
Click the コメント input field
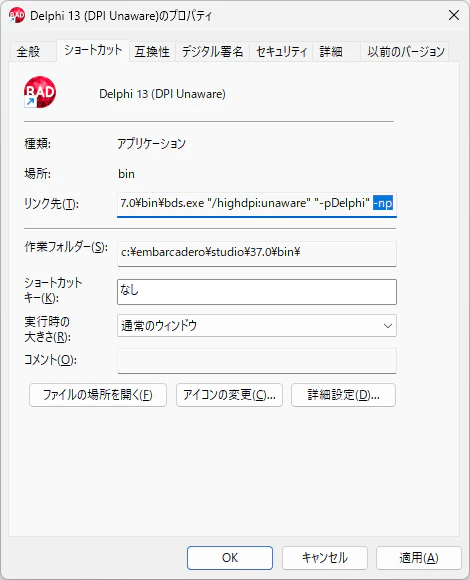point(257,361)
